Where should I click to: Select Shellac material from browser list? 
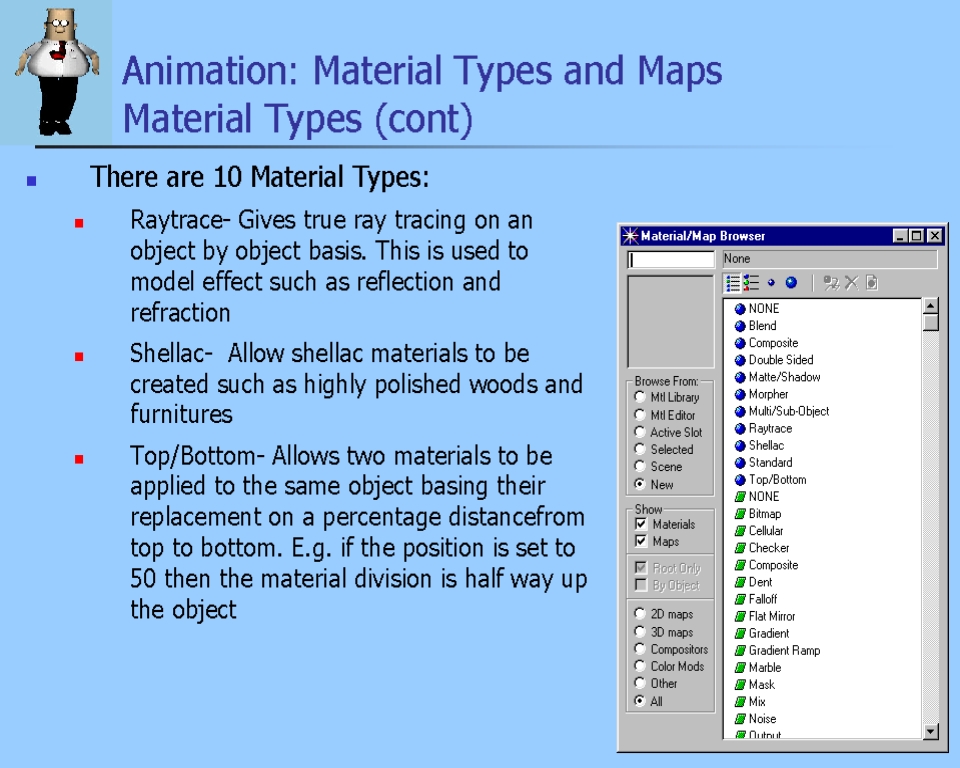tap(766, 445)
